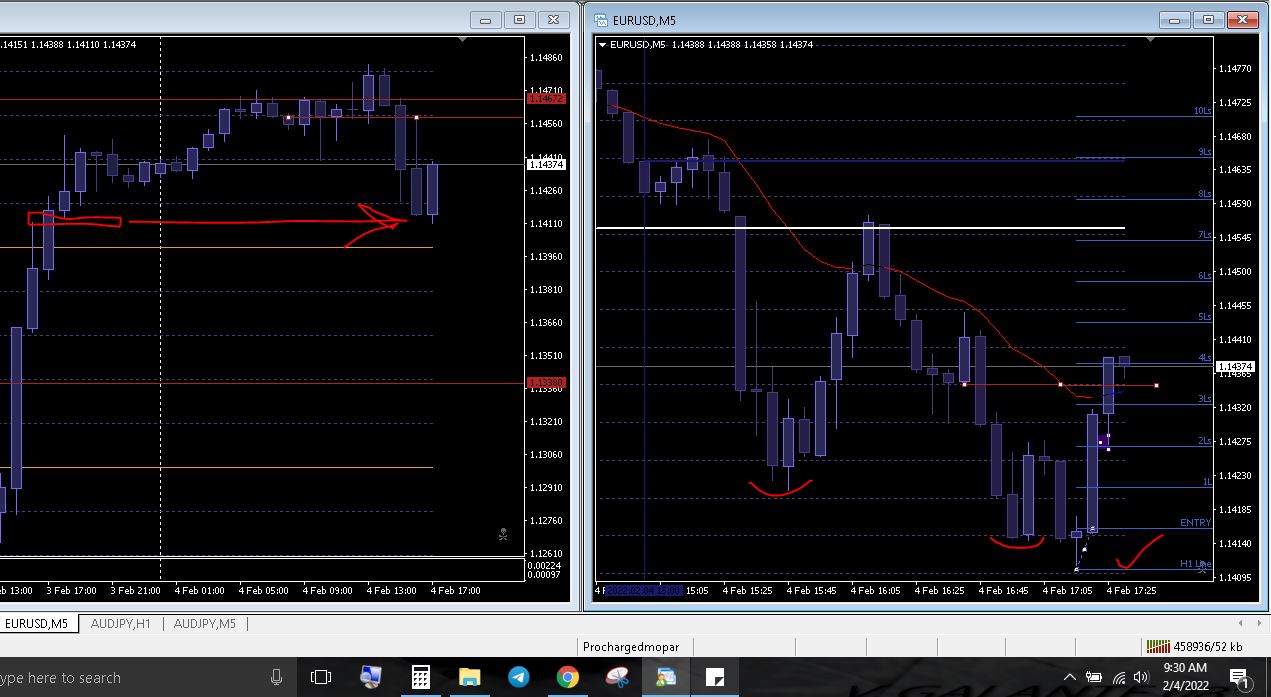
Task: Open File Explorer from the taskbar
Action: tap(469, 677)
